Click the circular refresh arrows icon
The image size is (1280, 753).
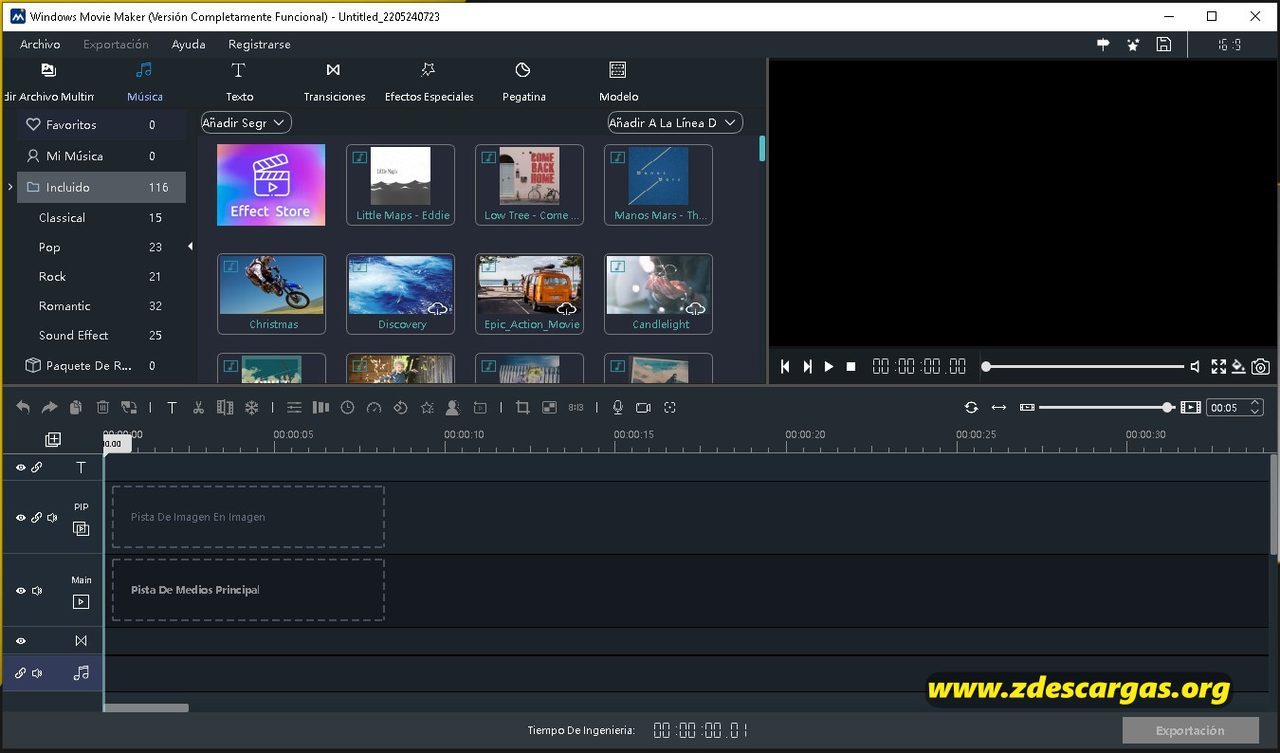[971, 407]
